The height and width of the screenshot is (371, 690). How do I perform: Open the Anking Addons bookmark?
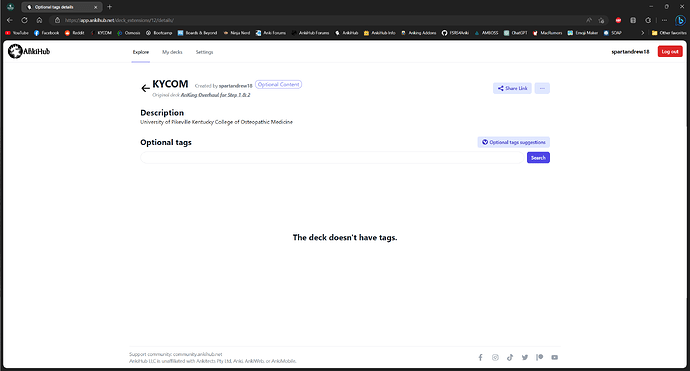coord(418,33)
